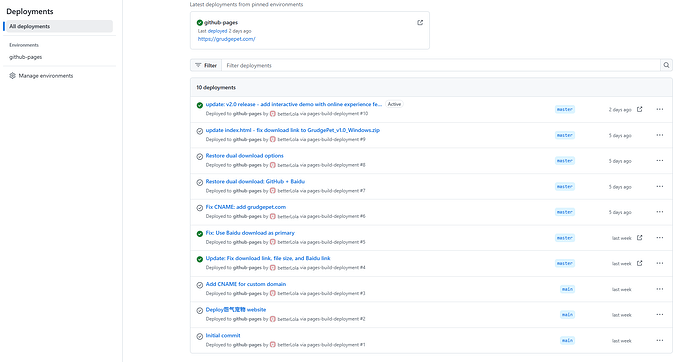Click green check of 'Update: Fix download link' row

200,259
